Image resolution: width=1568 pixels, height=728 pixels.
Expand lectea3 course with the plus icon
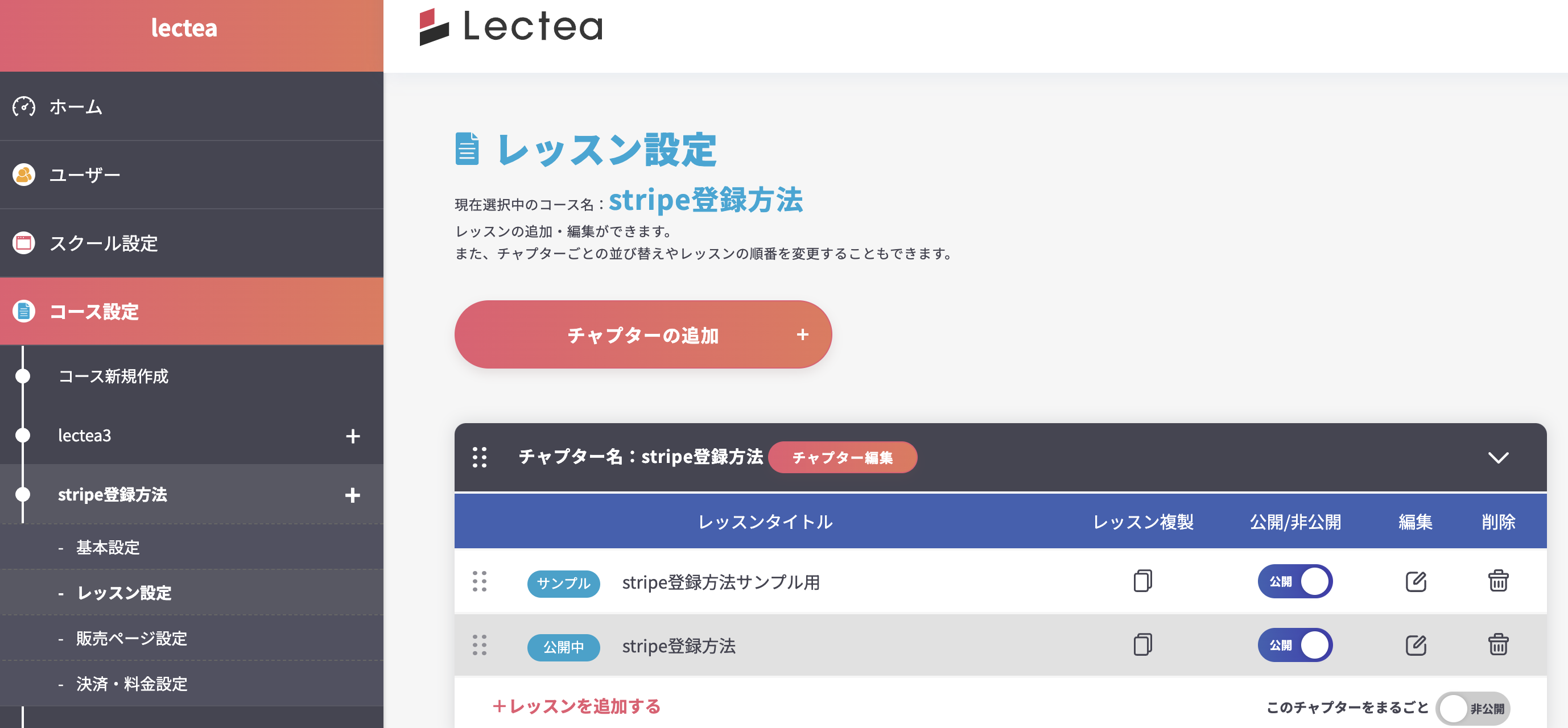tap(352, 436)
